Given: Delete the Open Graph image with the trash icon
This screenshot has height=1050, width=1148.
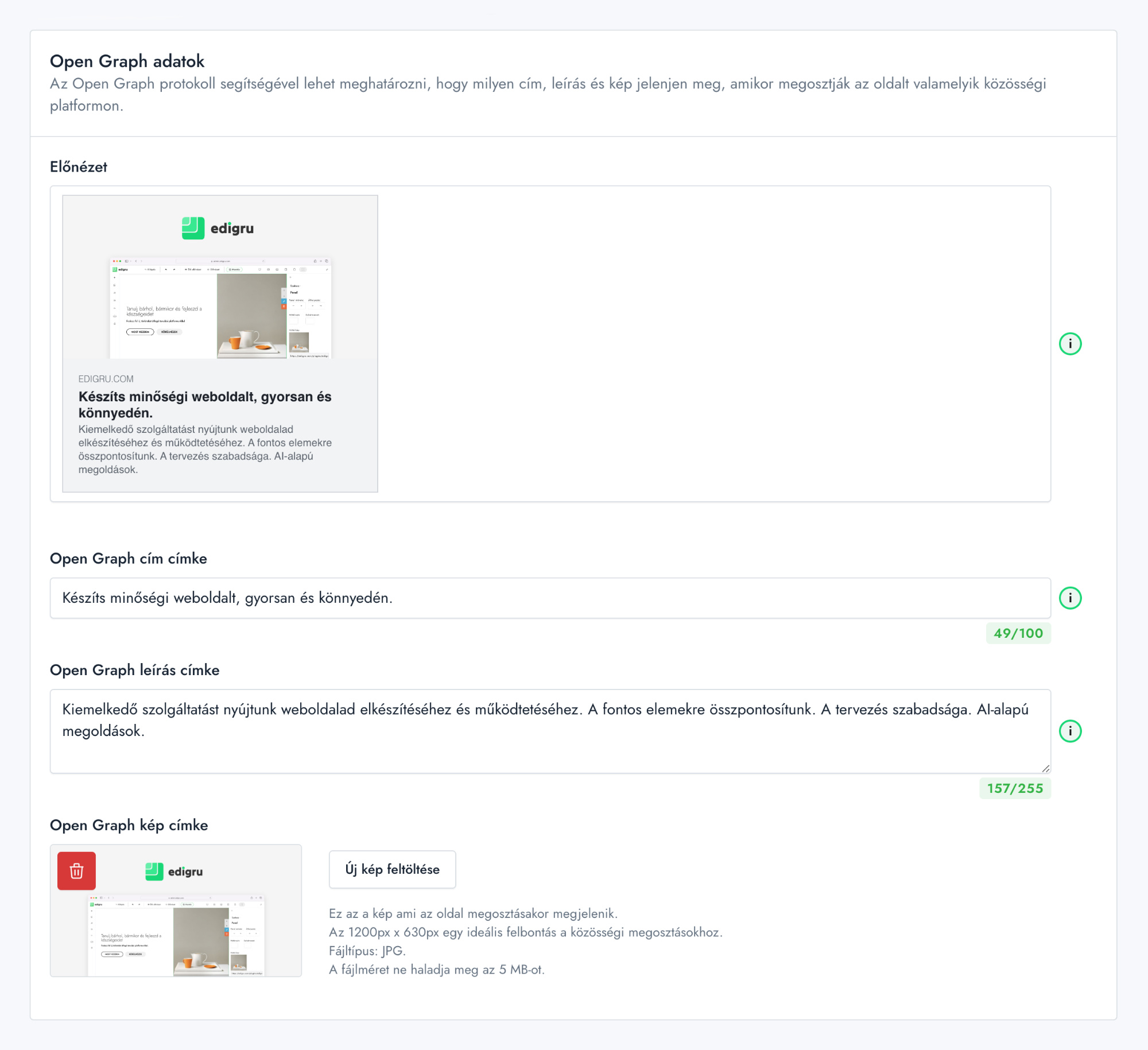Looking at the screenshot, I should point(76,871).
